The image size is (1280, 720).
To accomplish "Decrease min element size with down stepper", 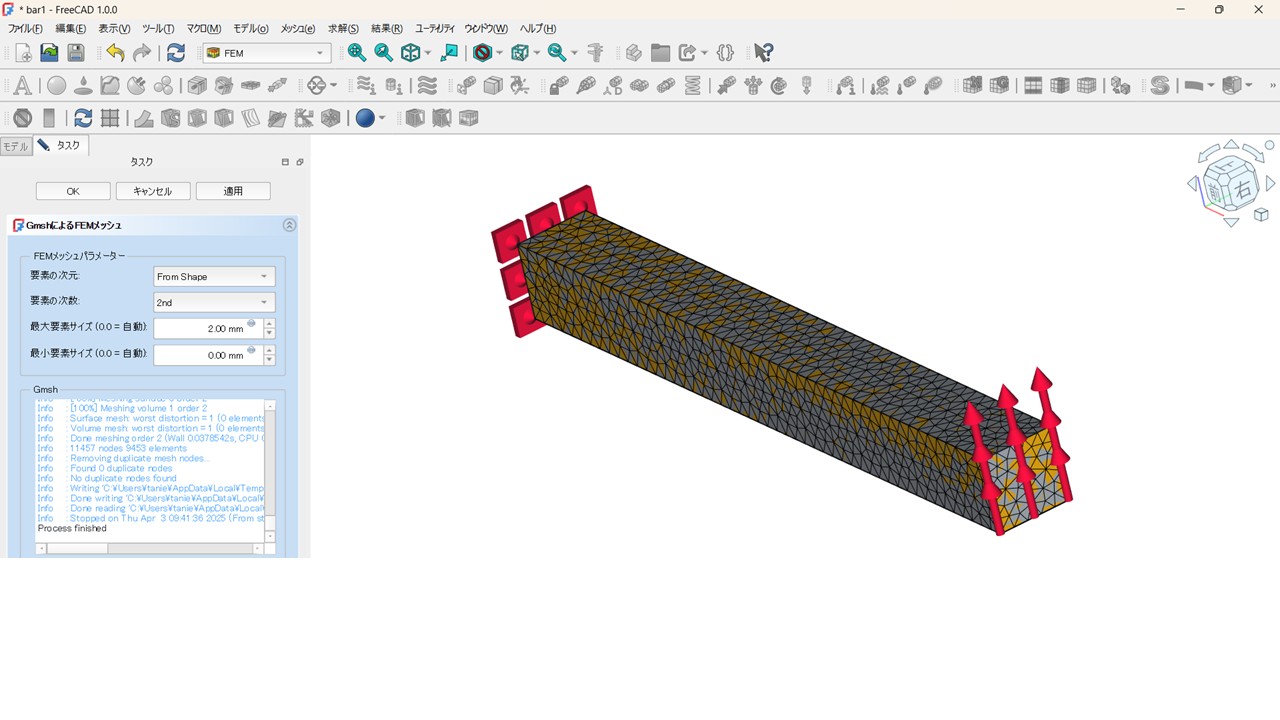I will pos(269,361).
